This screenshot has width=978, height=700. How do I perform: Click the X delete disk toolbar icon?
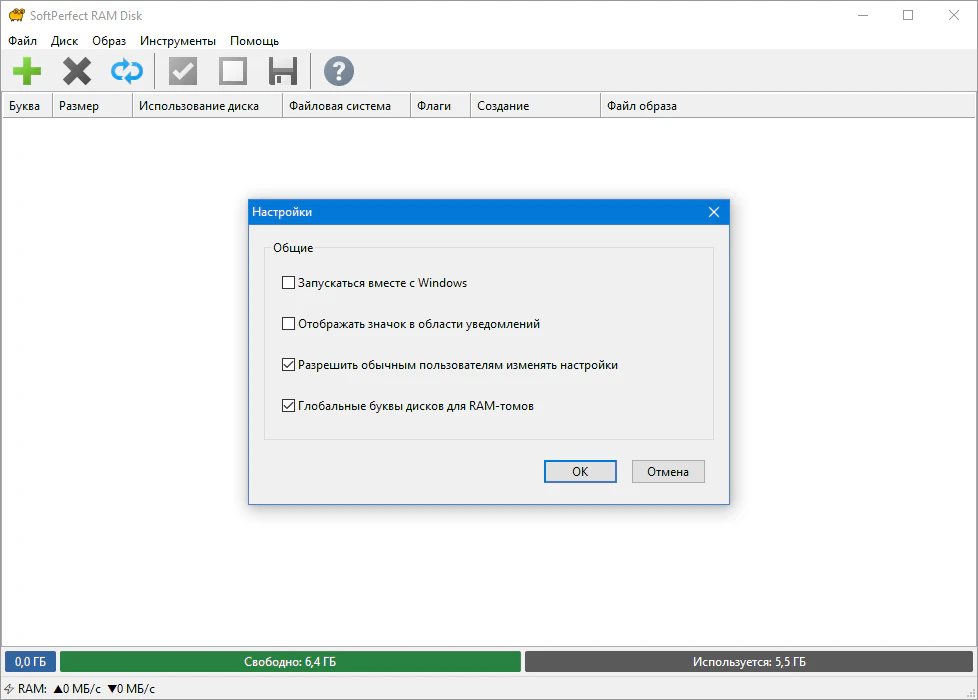click(77, 71)
